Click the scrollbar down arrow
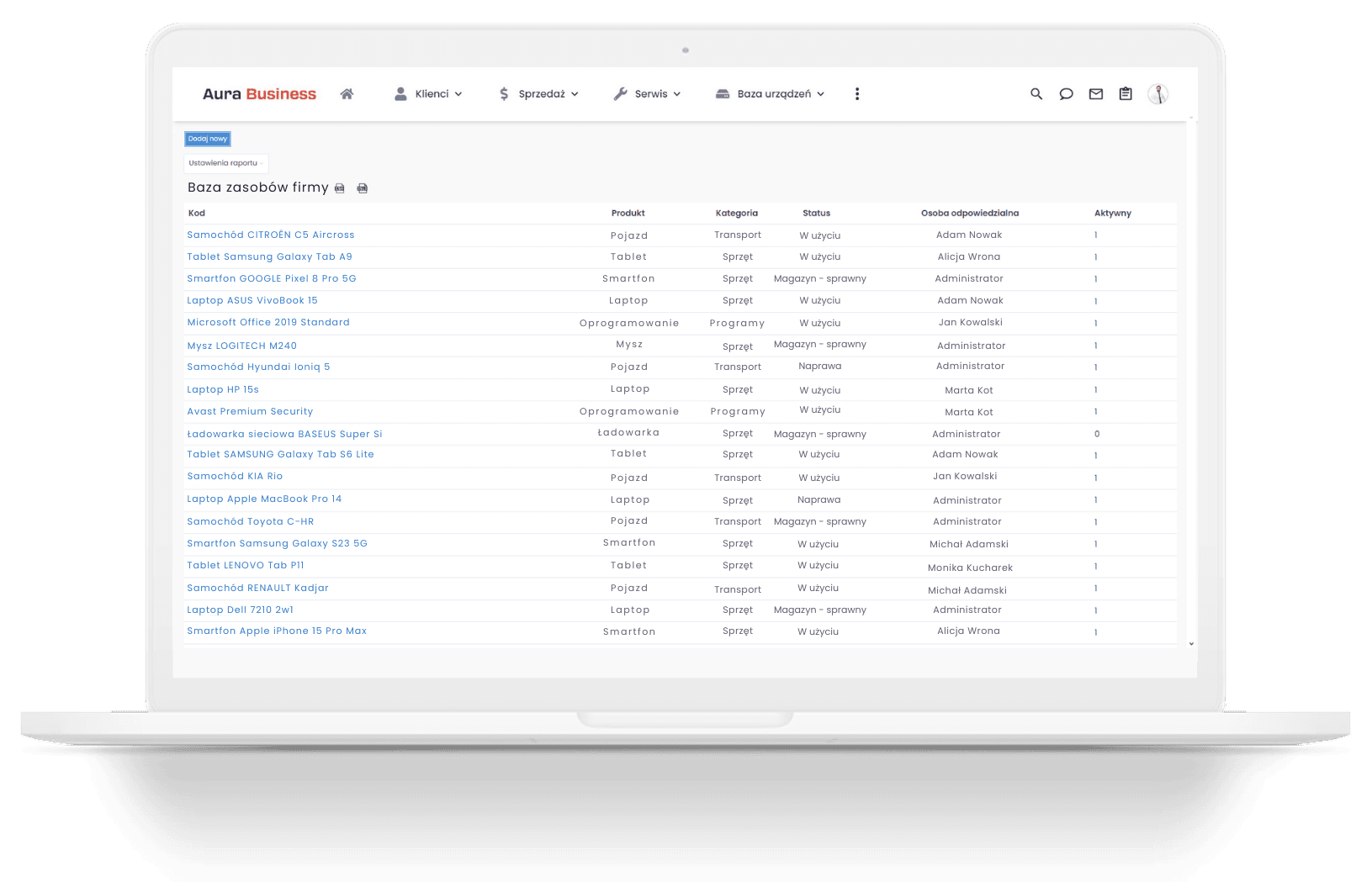This screenshot has width=1372, height=882. [x=1191, y=644]
